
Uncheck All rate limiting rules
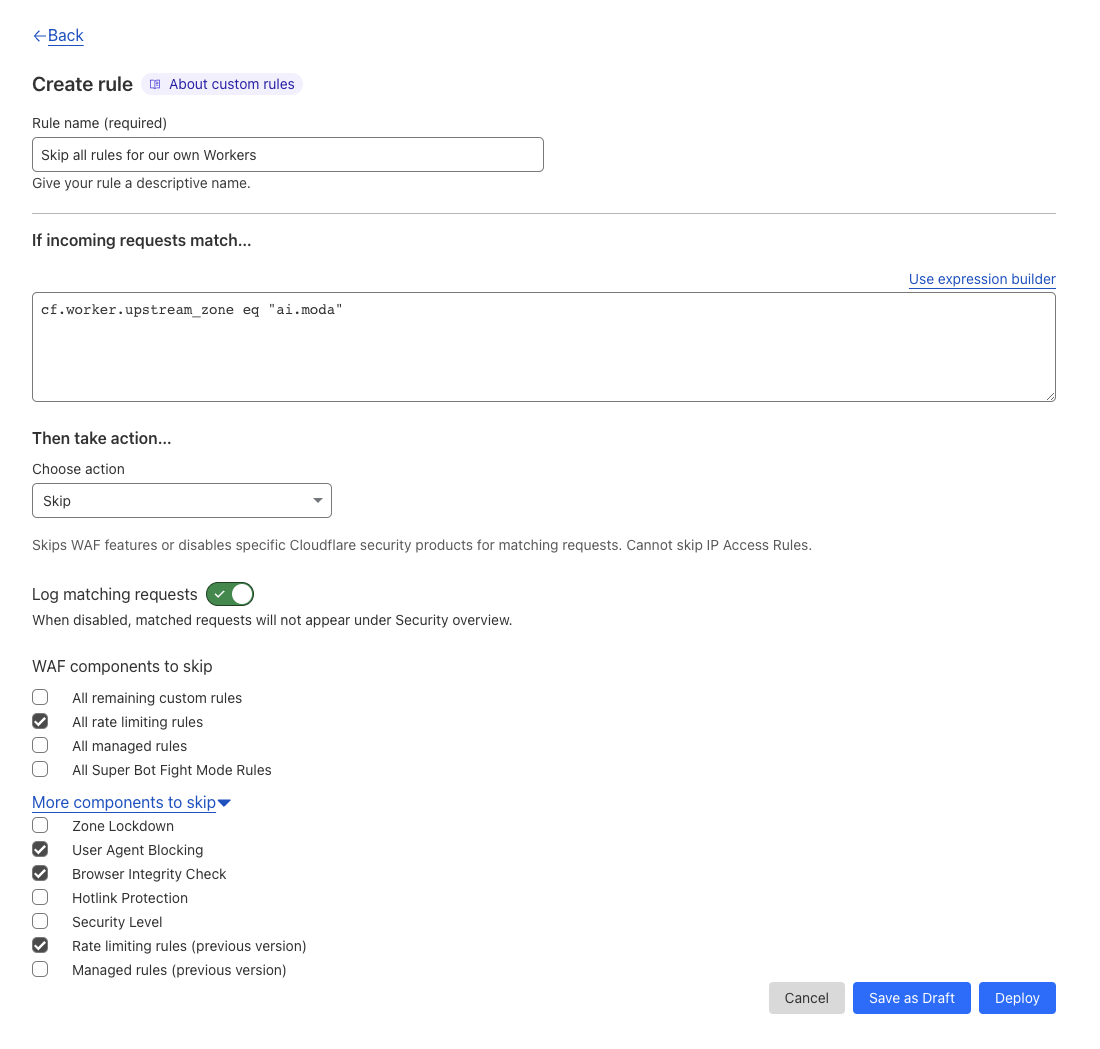point(39,720)
